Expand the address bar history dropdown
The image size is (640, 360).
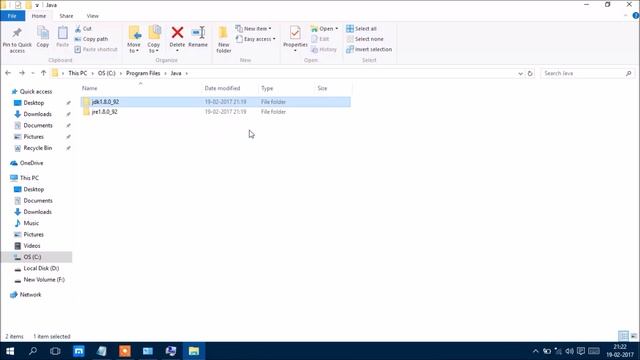520,73
